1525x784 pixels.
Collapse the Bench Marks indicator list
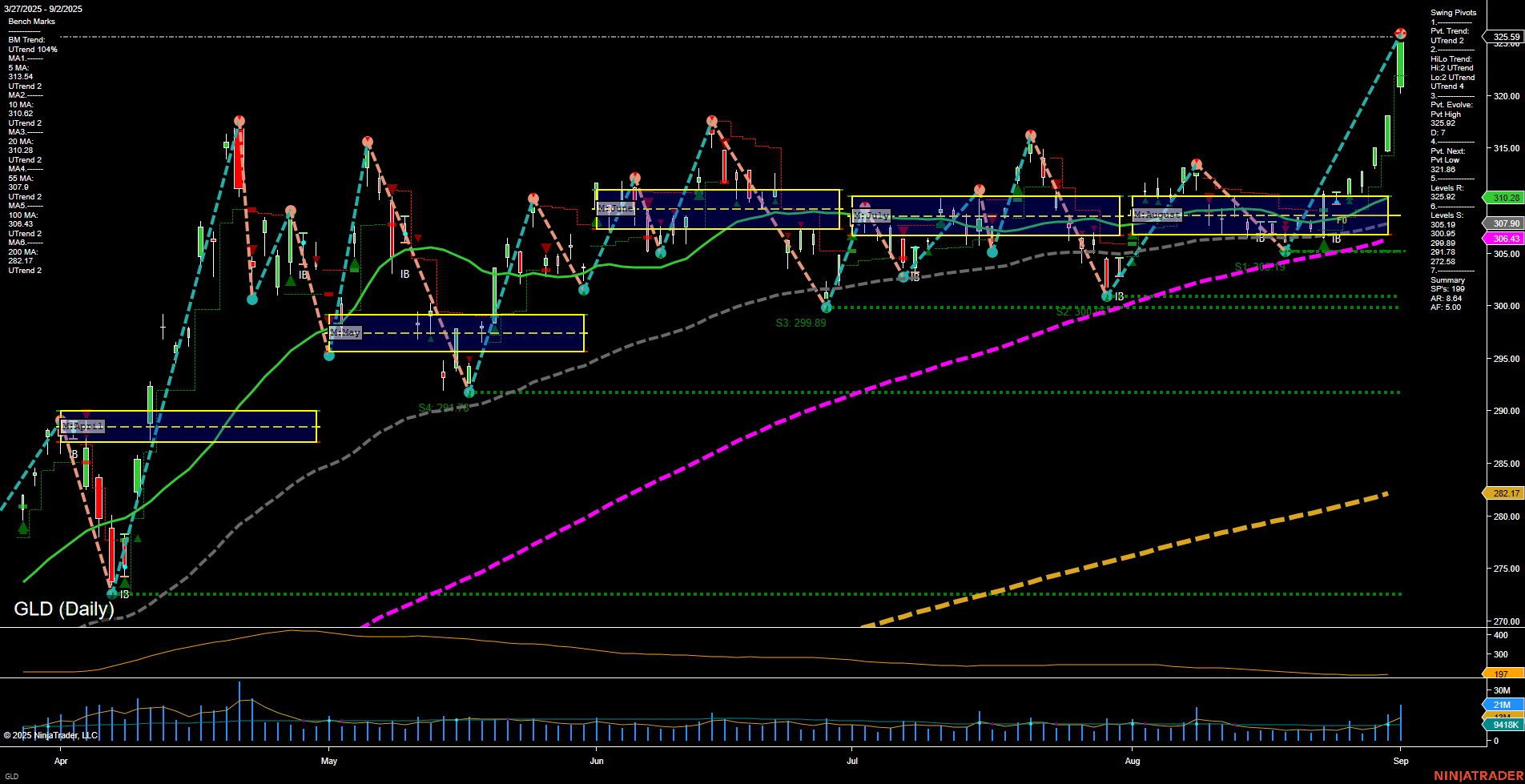click(30, 21)
